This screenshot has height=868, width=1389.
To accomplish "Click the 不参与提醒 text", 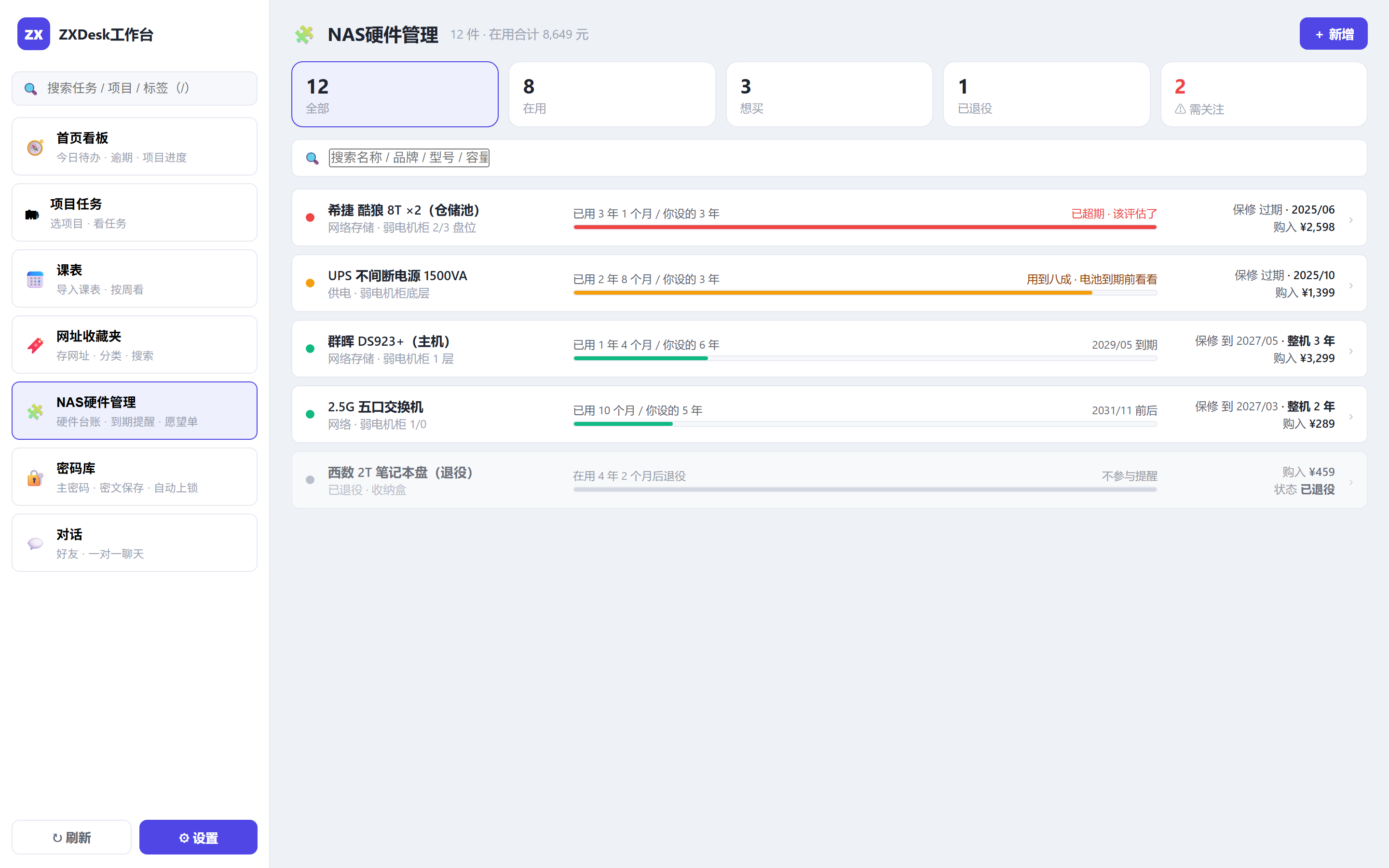I will click(1130, 476).
